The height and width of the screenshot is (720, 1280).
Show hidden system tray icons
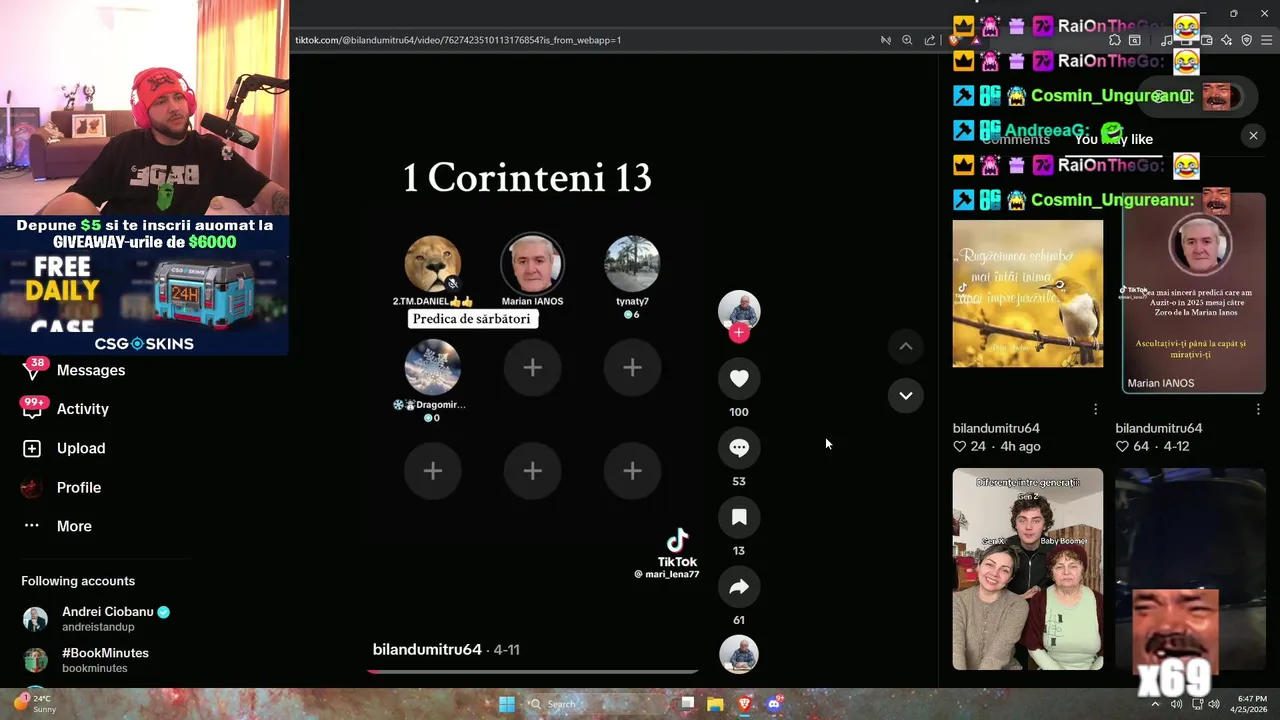(1156, 704)
